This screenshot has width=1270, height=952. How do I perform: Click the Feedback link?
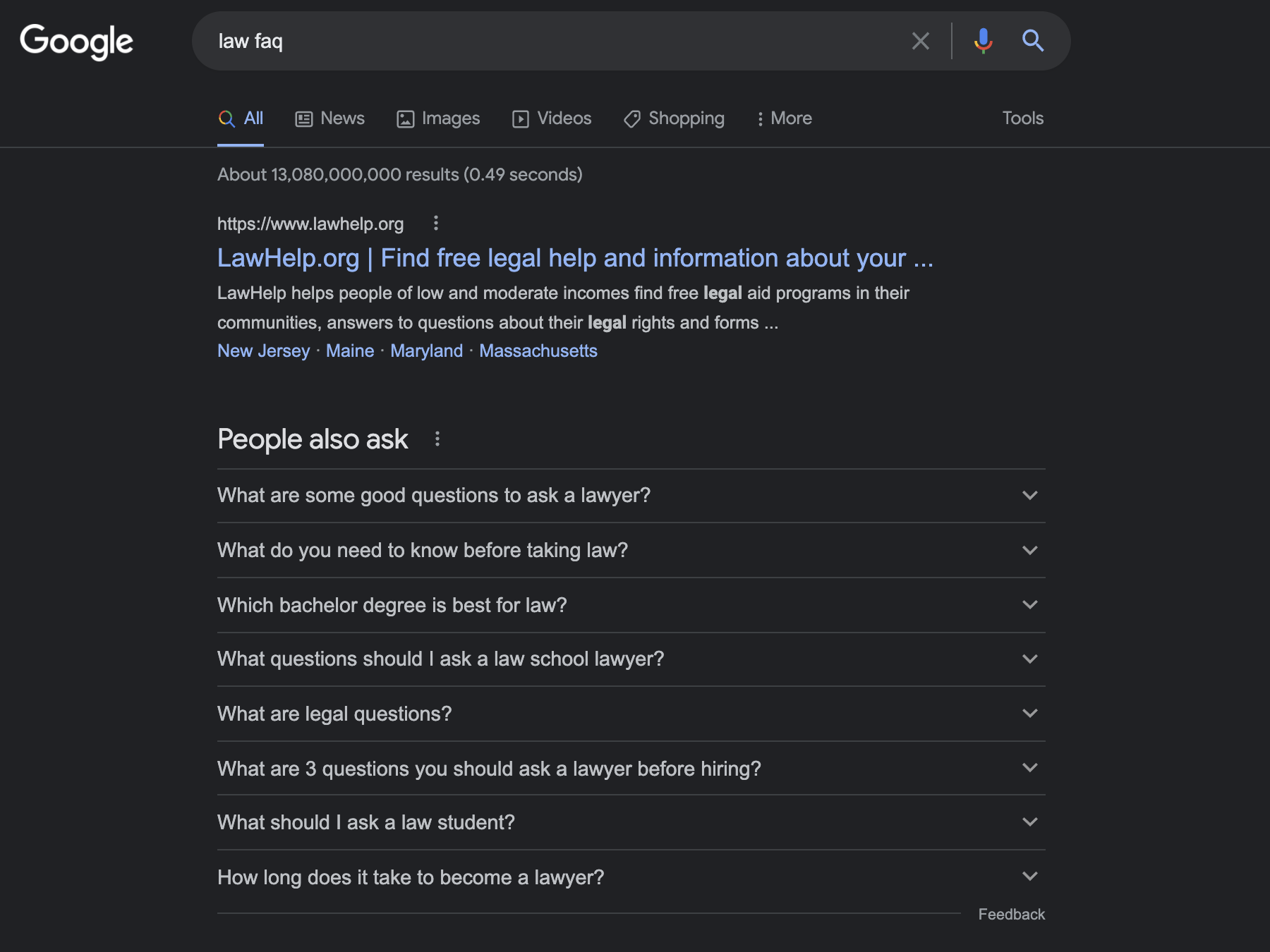(x=1011, y=915)
